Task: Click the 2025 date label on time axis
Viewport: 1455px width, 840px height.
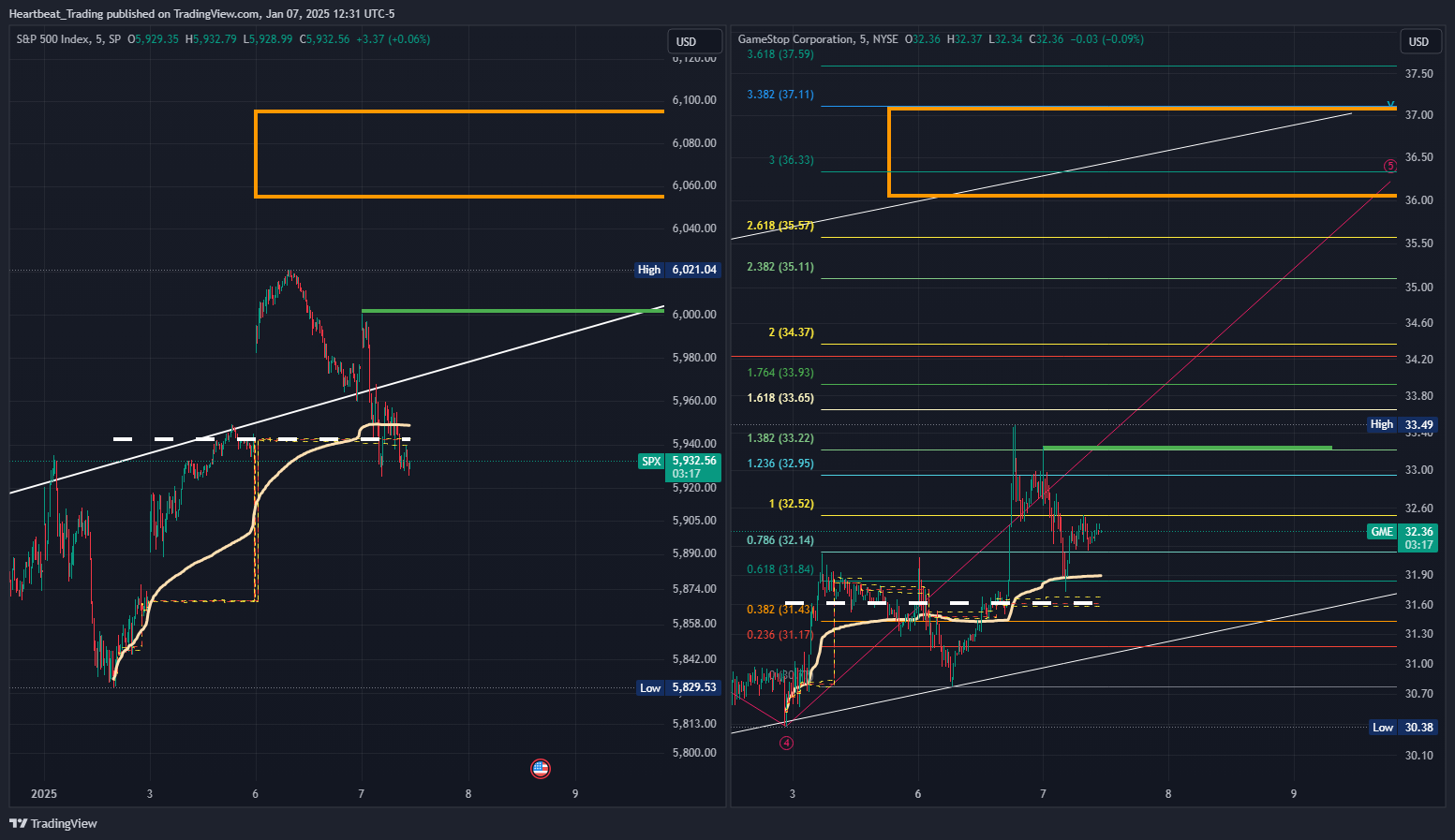Action: [44, 794]
